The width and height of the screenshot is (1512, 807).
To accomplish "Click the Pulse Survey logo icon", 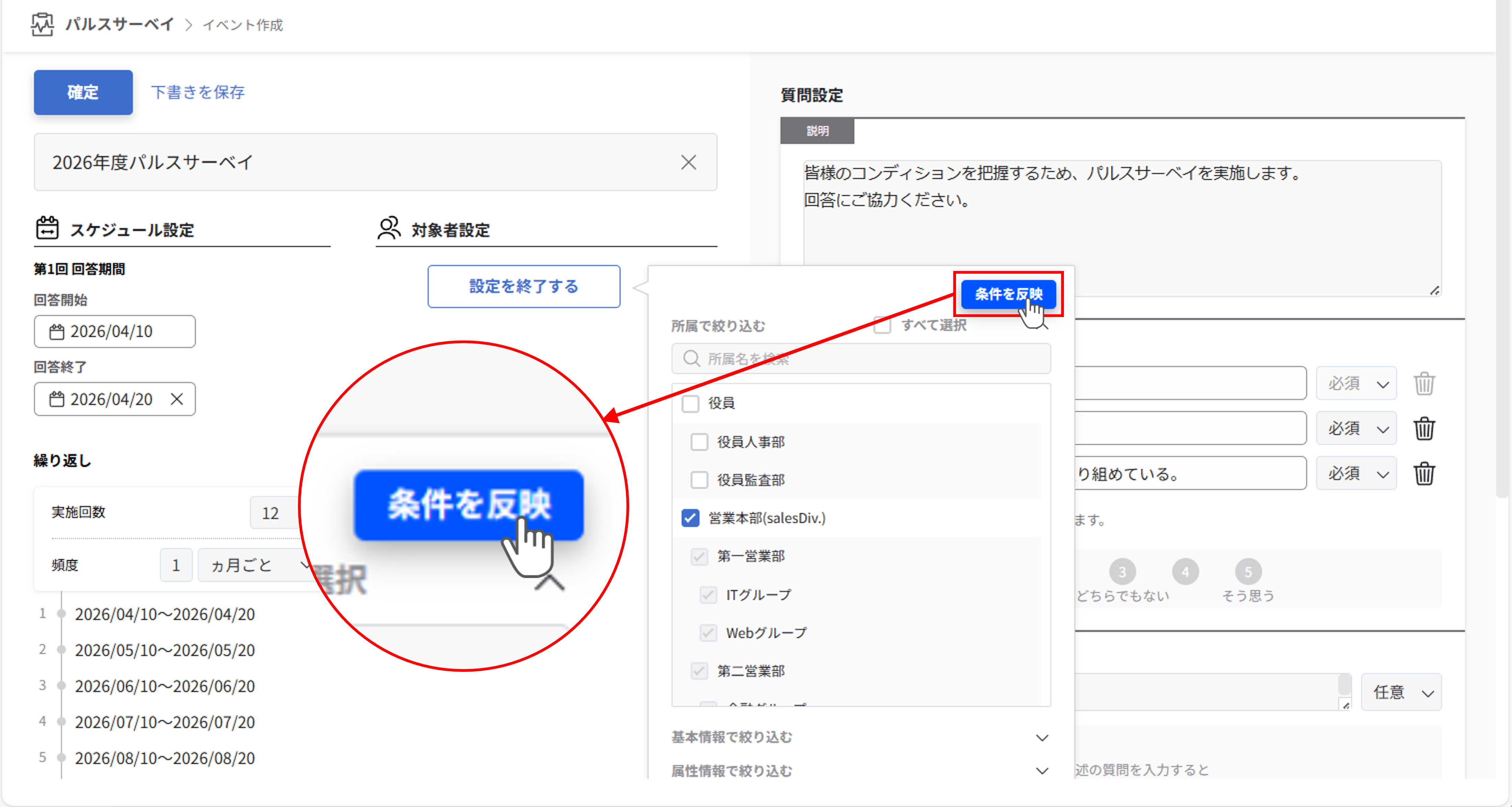I will [42, 25].
